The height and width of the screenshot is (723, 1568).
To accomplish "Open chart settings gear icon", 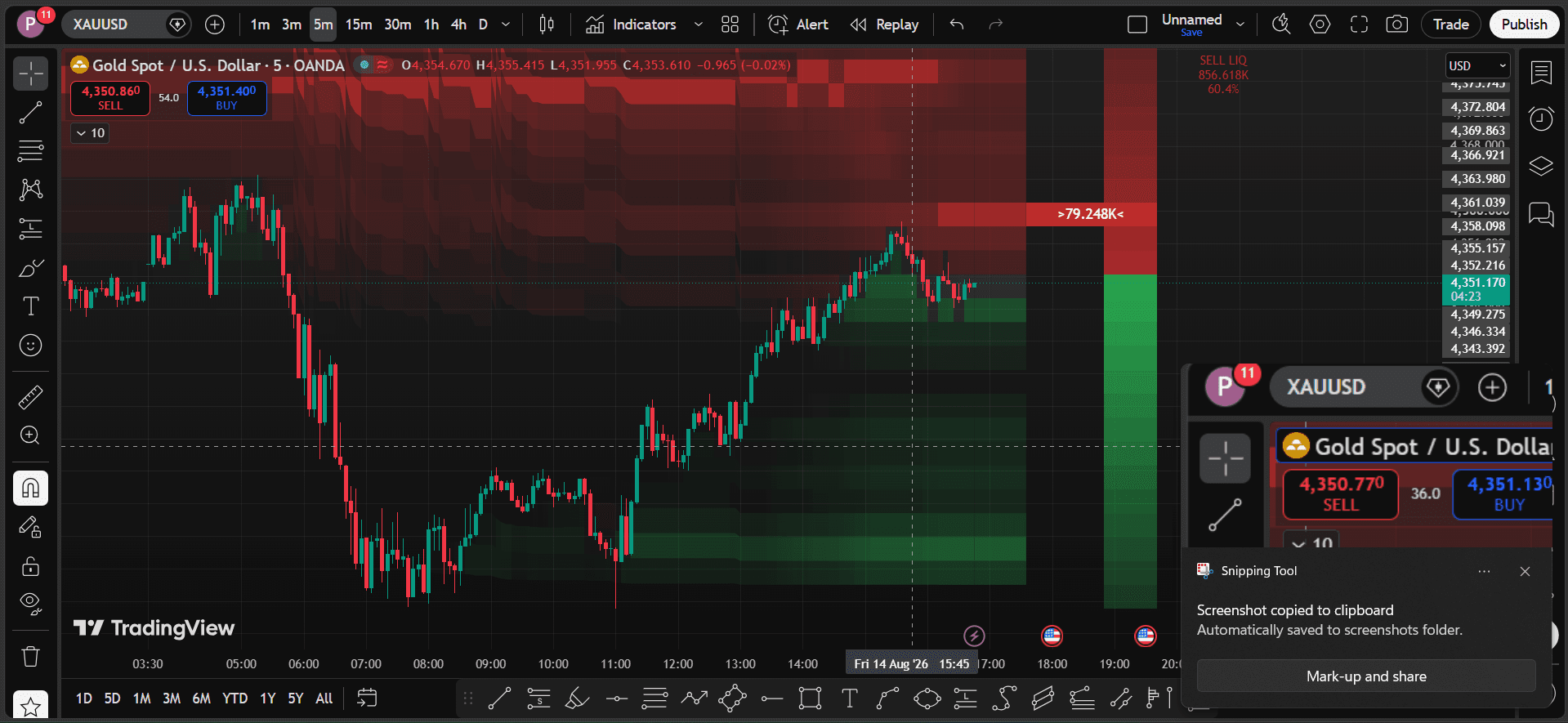I will [x=1320, y=25].
